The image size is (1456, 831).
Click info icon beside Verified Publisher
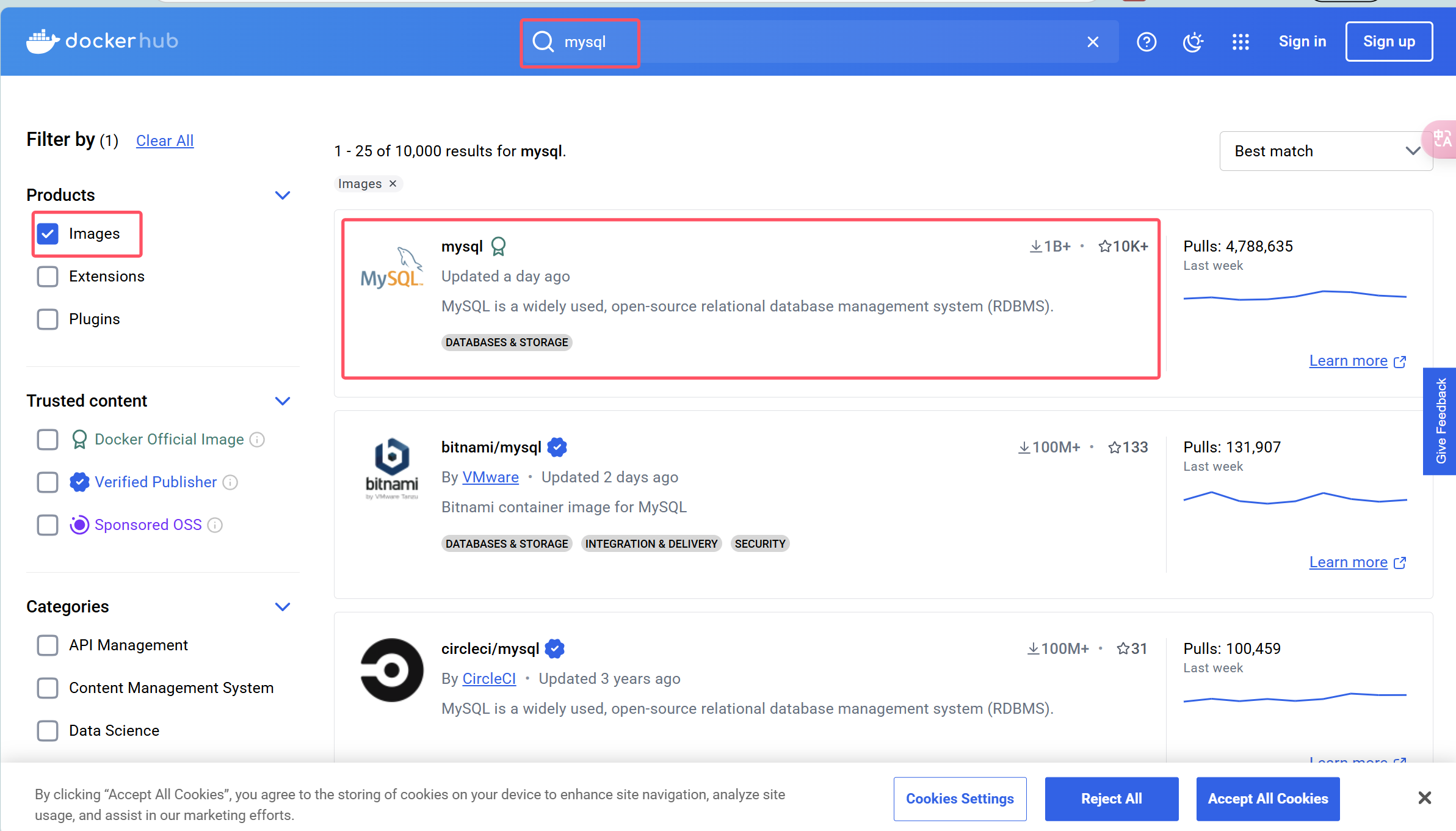point(230,482)
